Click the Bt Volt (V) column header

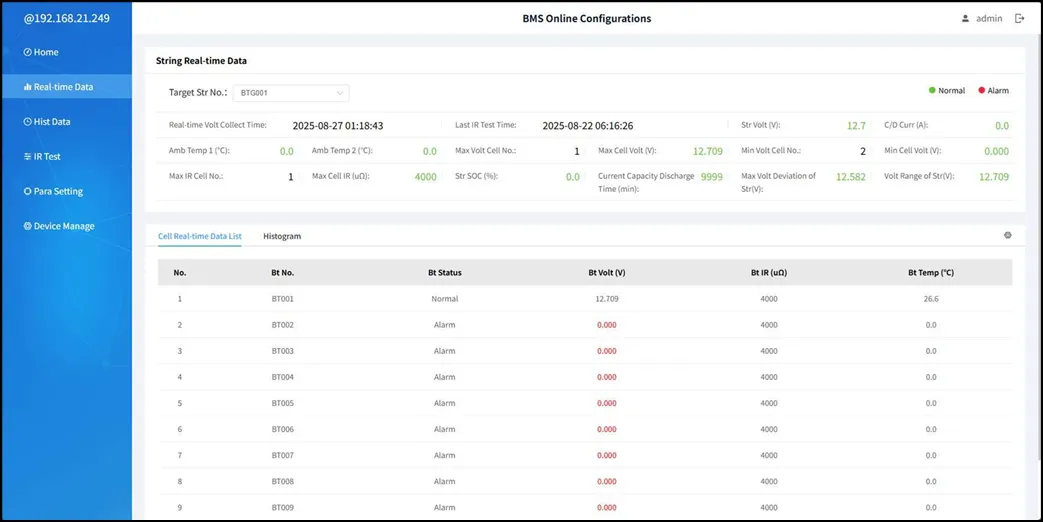[x=607, y=273]
